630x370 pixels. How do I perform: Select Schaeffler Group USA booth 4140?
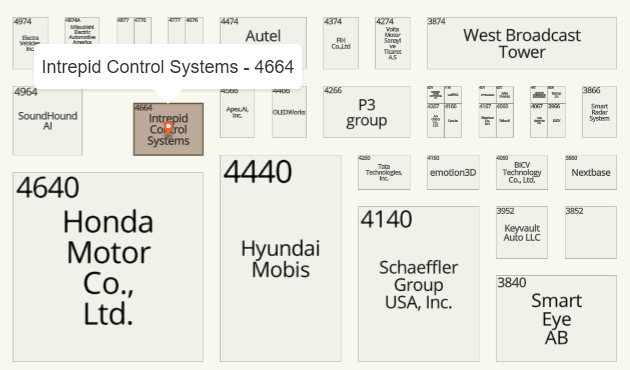(419, 284)
